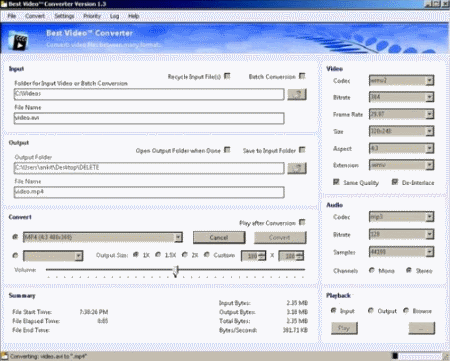Click the custom height spinner field

click(x=291, y=256)
